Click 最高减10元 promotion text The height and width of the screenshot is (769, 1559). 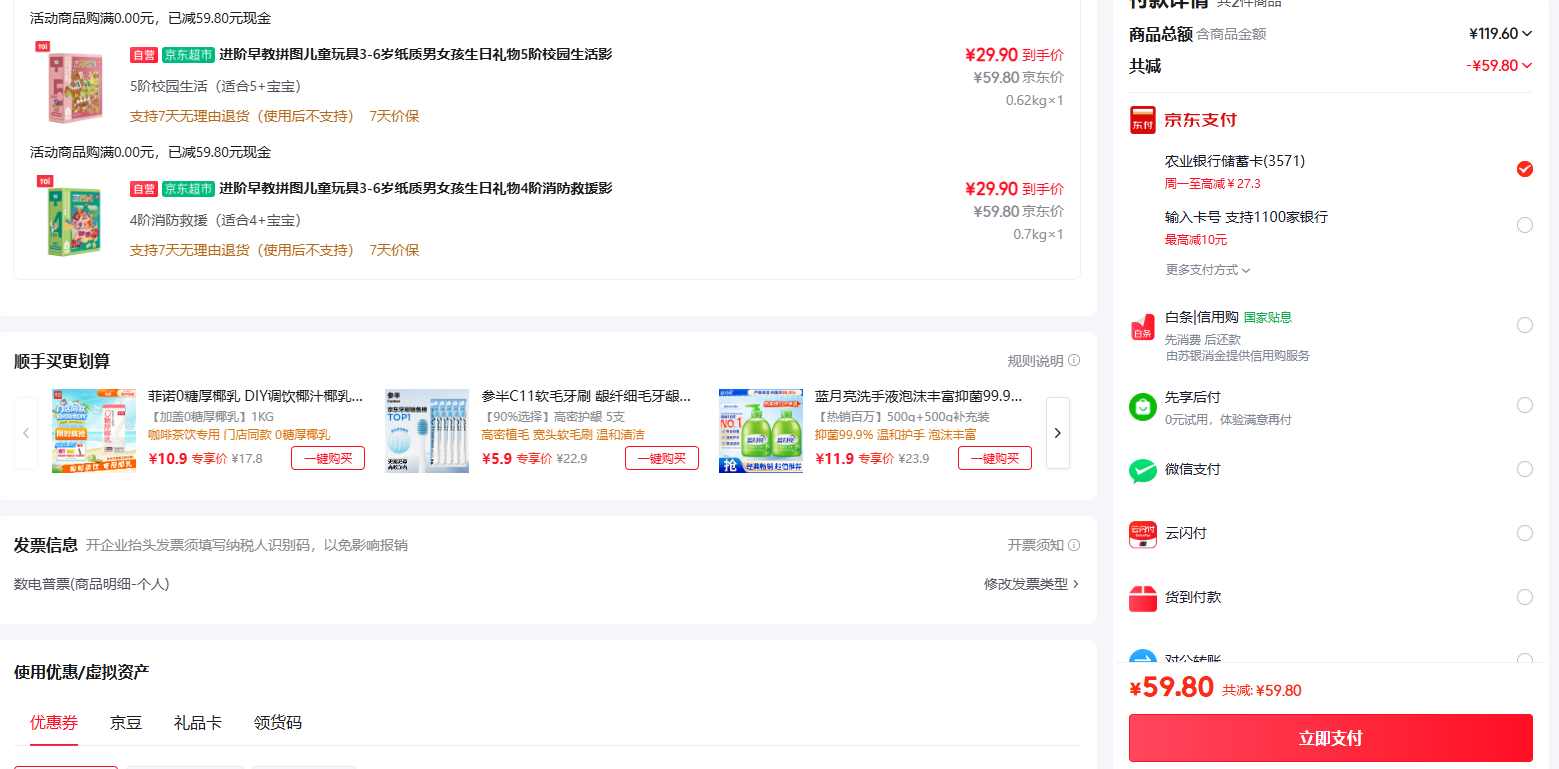1196,240
